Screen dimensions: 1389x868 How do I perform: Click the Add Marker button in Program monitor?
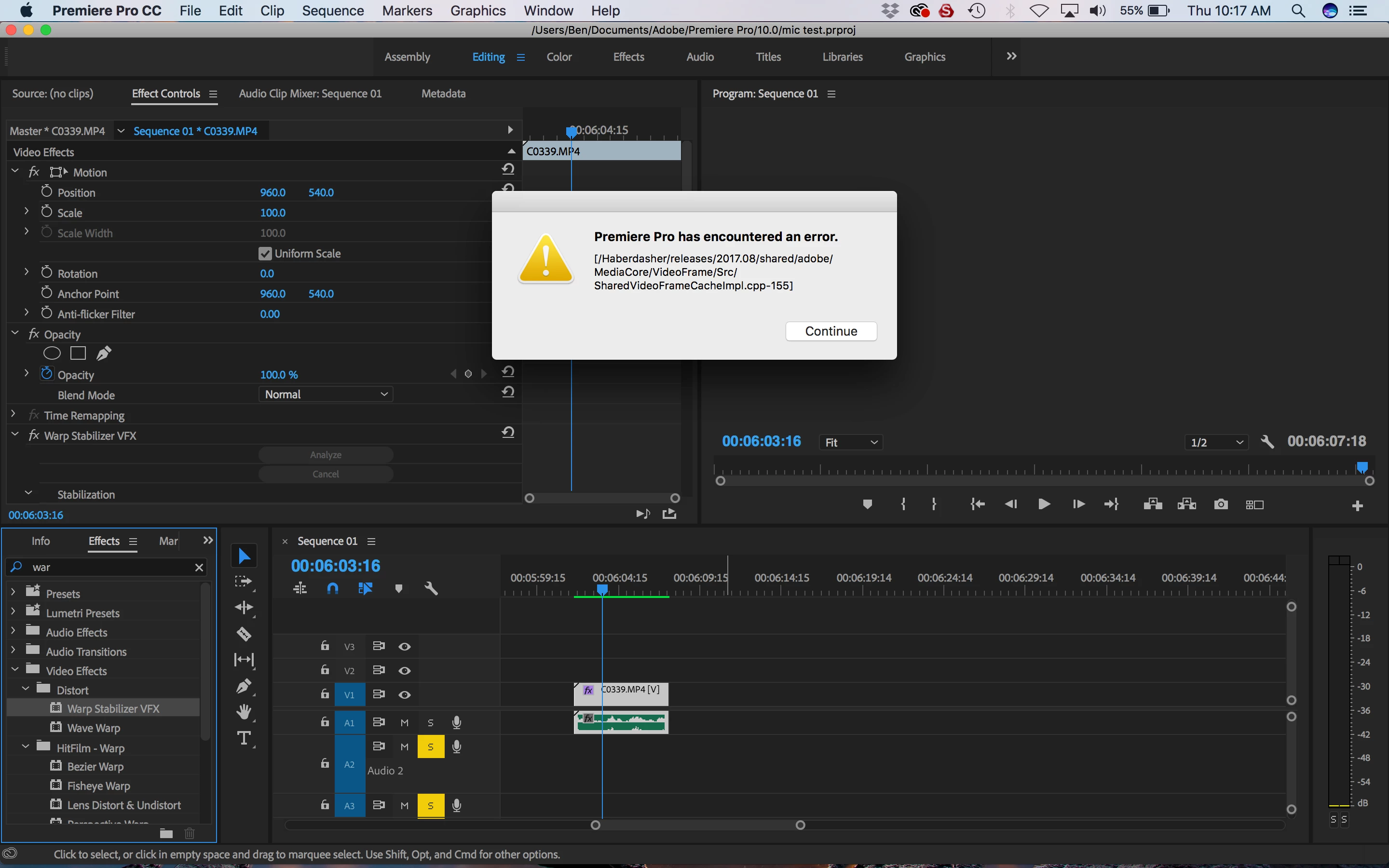pos(867,504)
